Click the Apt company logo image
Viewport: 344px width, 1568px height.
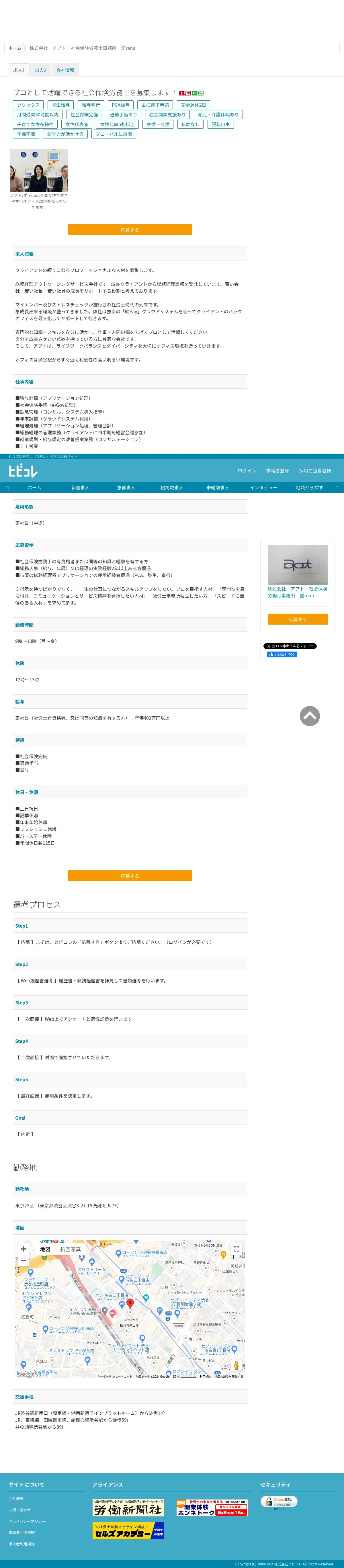pos(298,565)
